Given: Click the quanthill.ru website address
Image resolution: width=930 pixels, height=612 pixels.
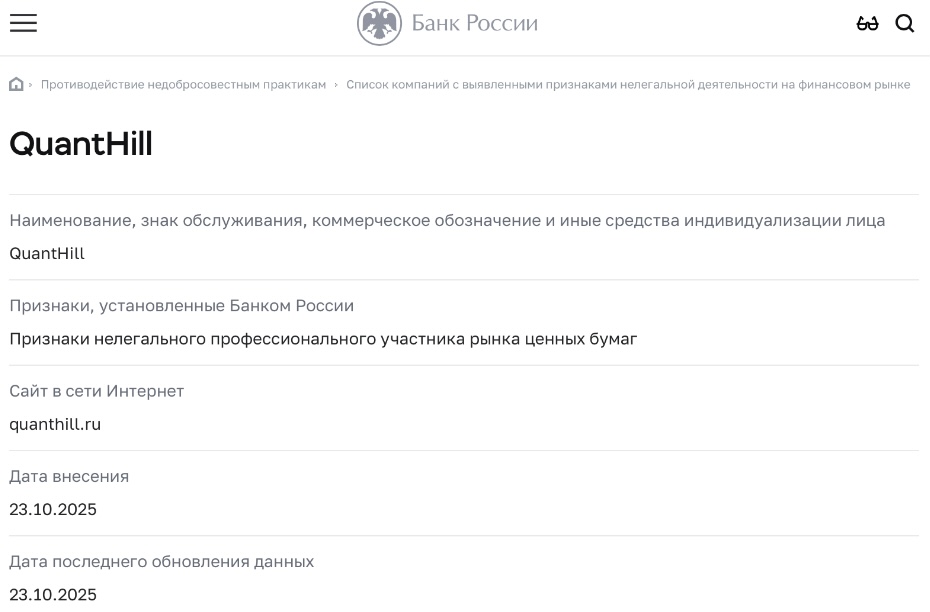Looking at the screenshot, I should point(55,424).
